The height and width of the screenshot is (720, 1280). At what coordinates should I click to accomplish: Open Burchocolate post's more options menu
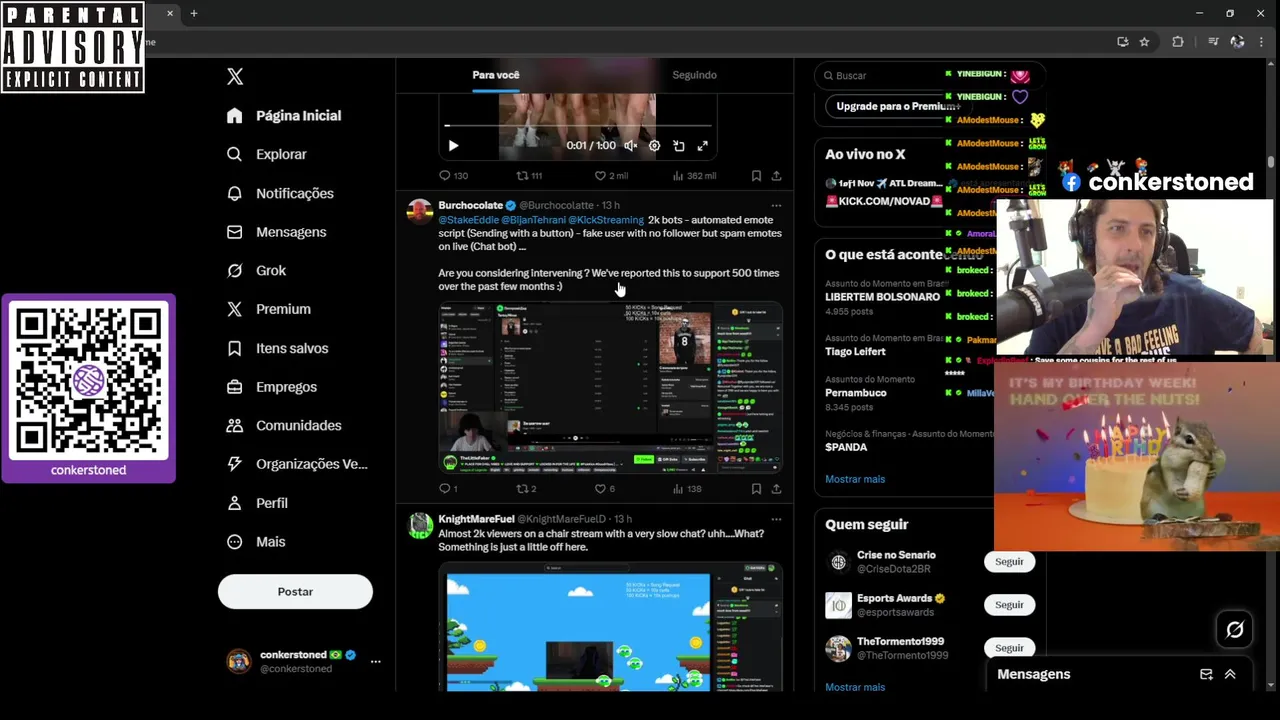[776, 206]
